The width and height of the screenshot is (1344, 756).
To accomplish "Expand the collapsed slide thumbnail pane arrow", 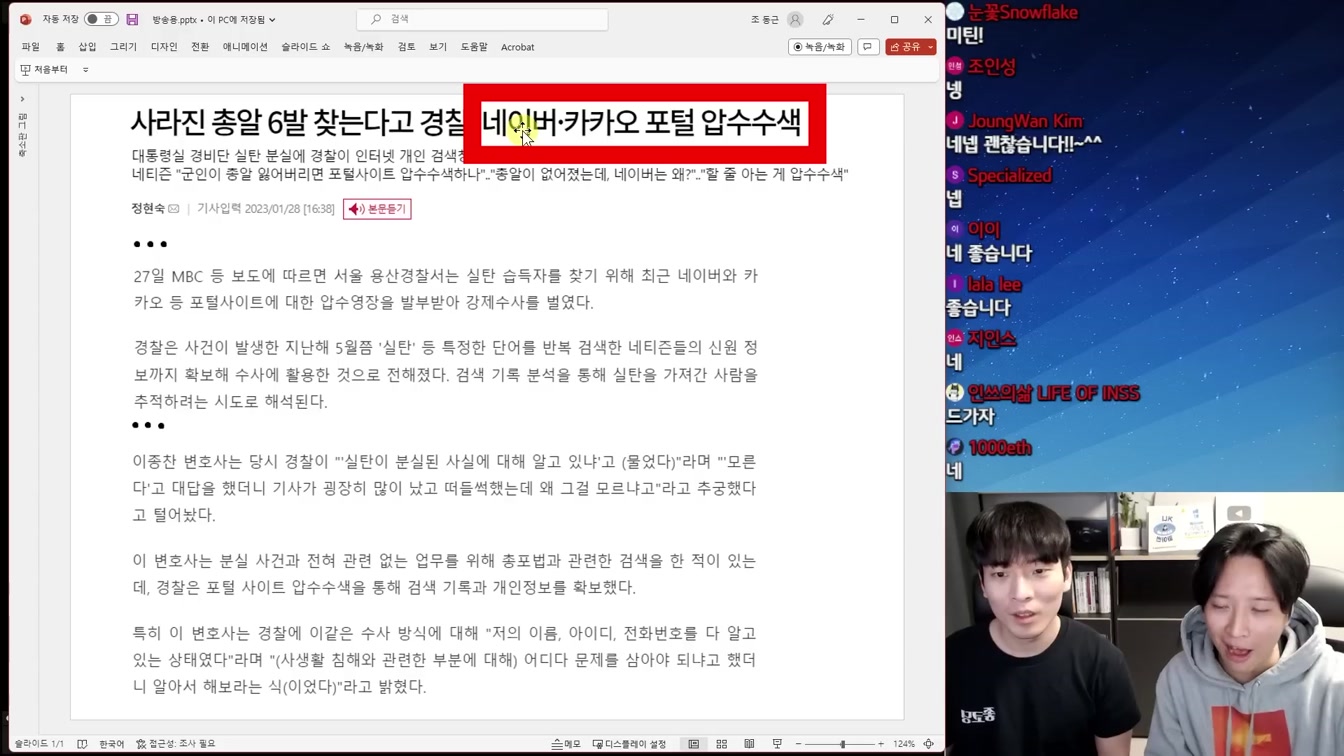I will [x=22, y=99].
